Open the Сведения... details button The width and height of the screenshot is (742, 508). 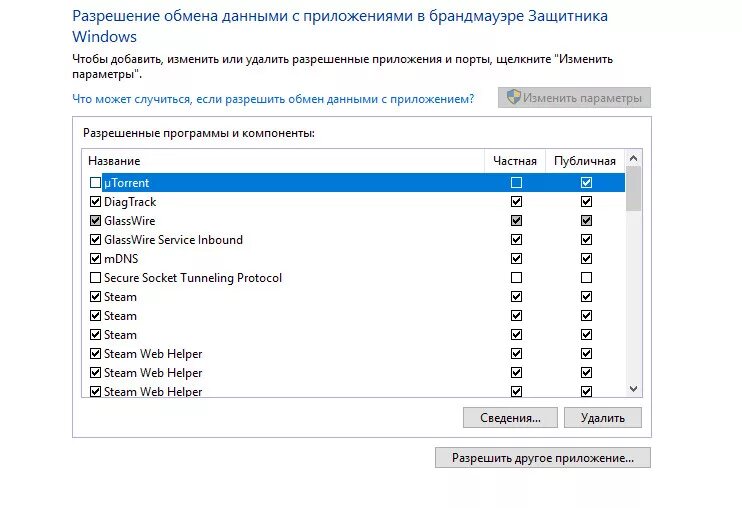click(x=510, y=418)
